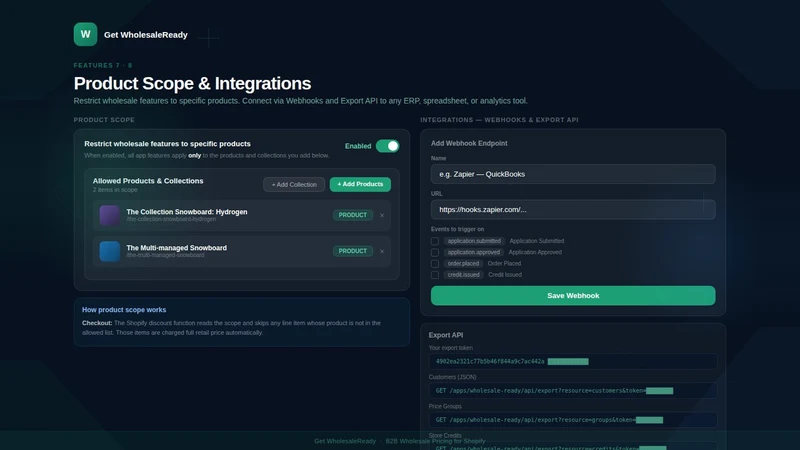Remove The Collection Snowboard: Hydrogen item
The height and width of the screenshot is (450, 800).
(382, 215)
